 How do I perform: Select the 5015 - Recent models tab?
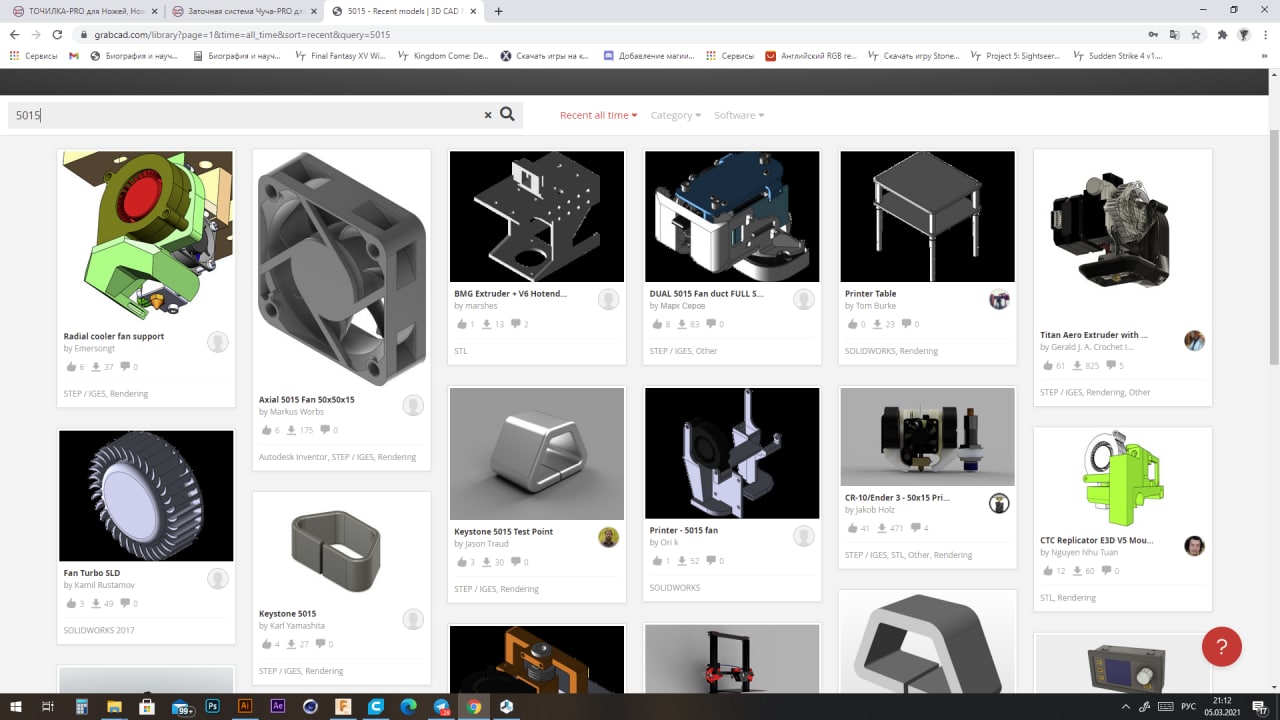point(405,11)
